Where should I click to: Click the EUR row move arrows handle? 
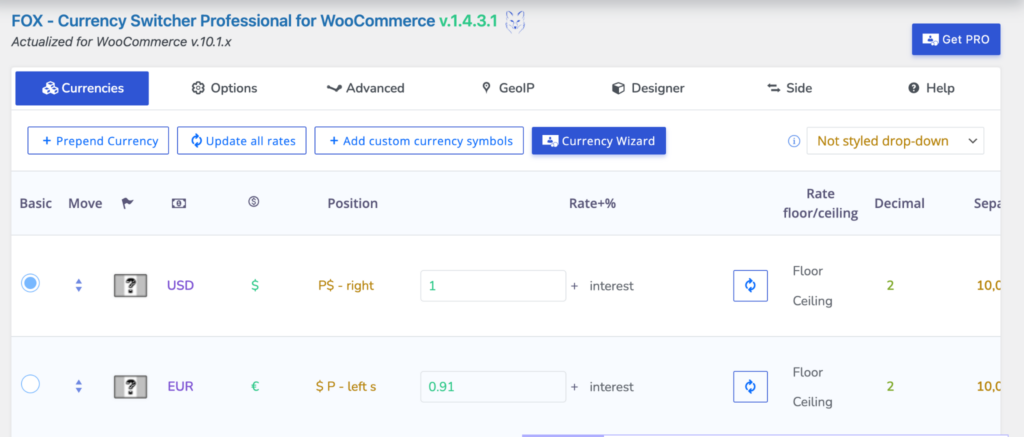point(78,386)
